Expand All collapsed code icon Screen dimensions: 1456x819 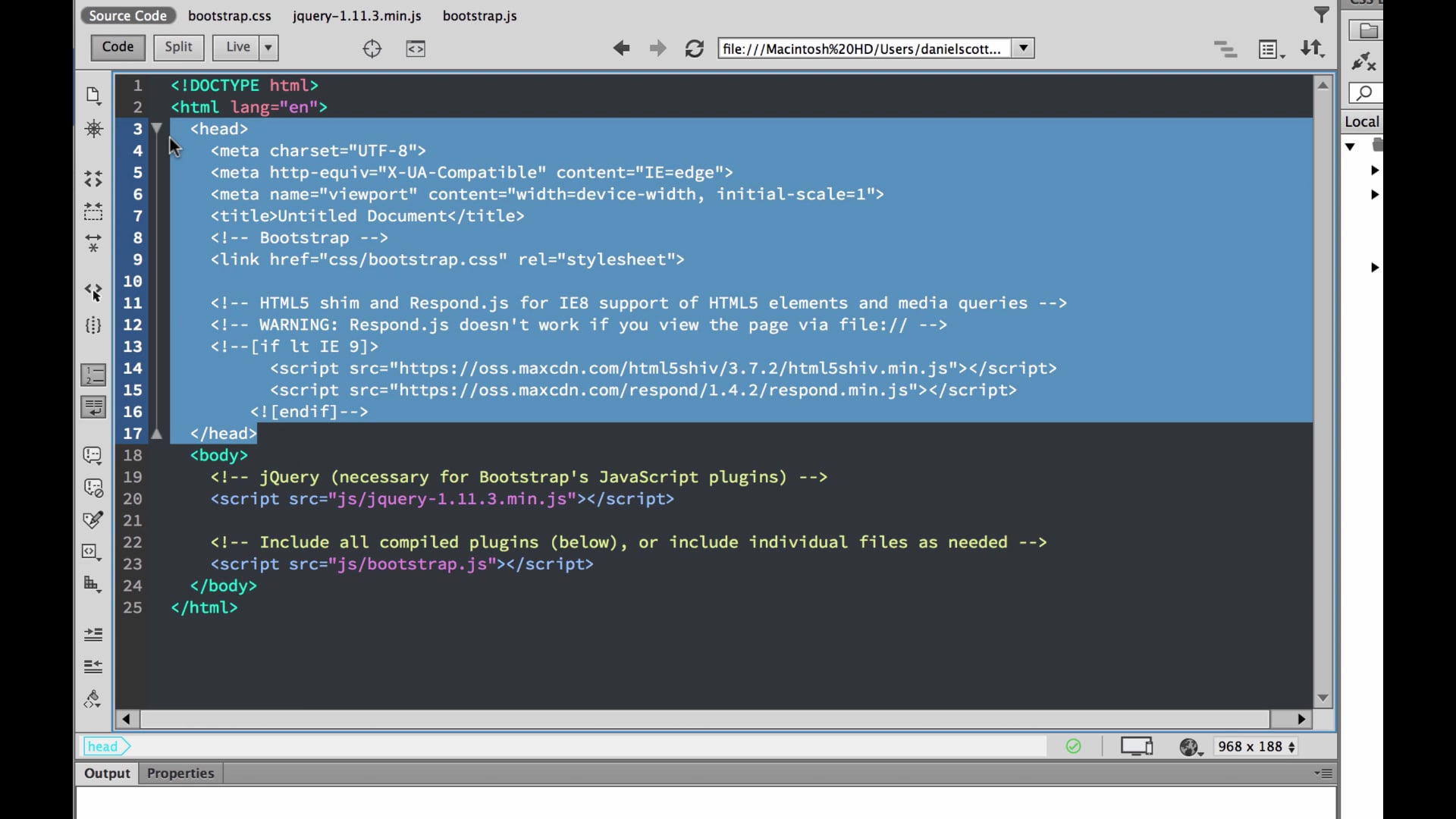[x=93, y=243]
